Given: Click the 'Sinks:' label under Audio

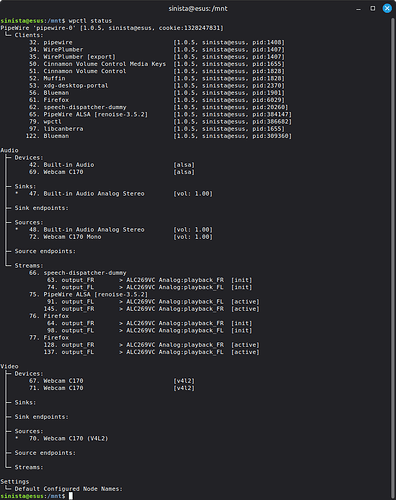Looking at the screenshot, I should [25, 186].
